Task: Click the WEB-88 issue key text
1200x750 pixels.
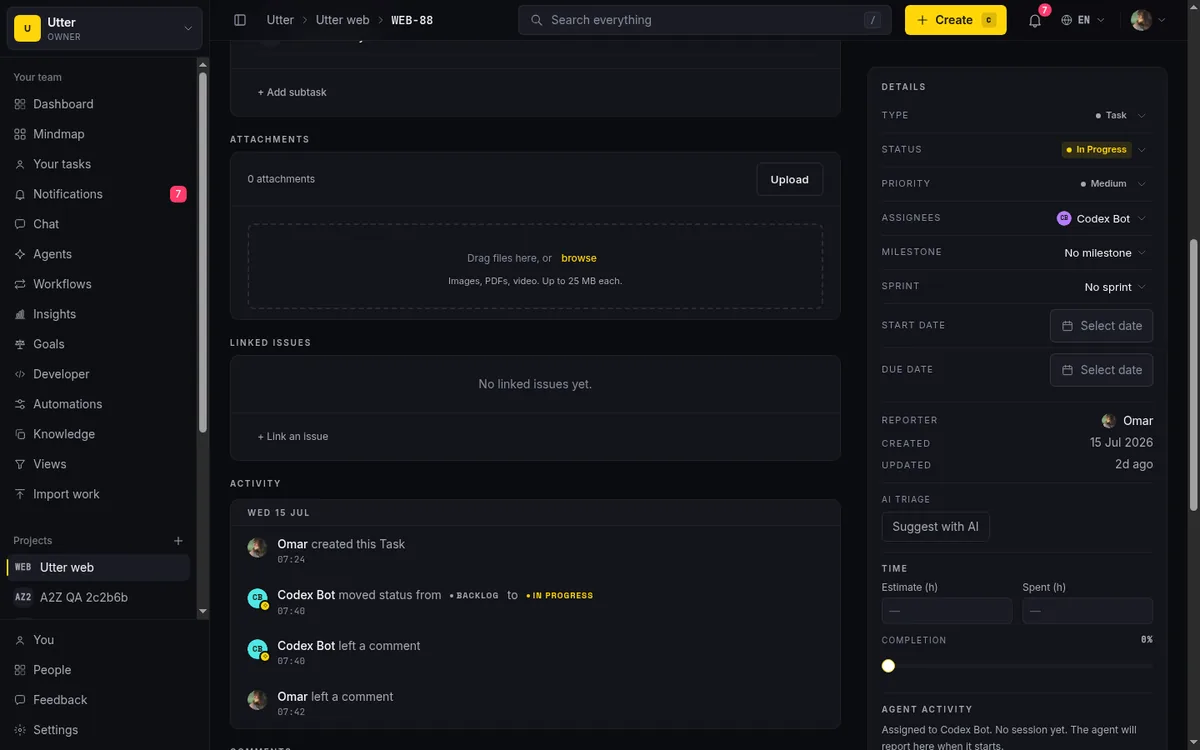Action: coord(412,20)
